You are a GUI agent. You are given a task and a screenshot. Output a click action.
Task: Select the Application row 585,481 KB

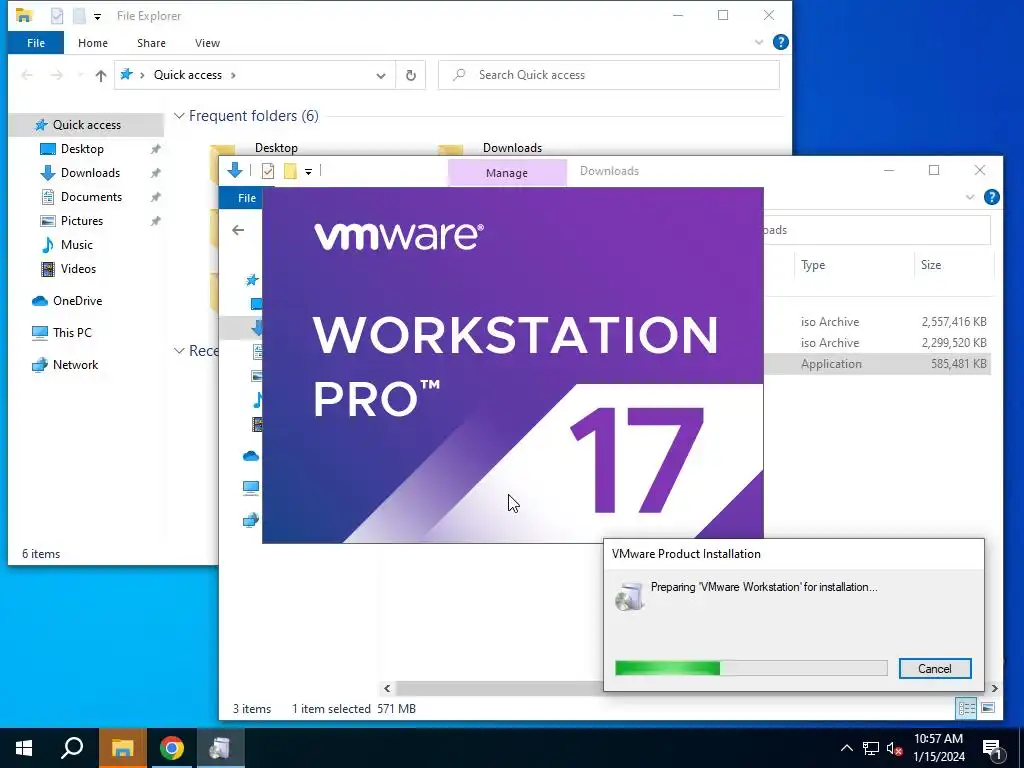pos(877,364)
